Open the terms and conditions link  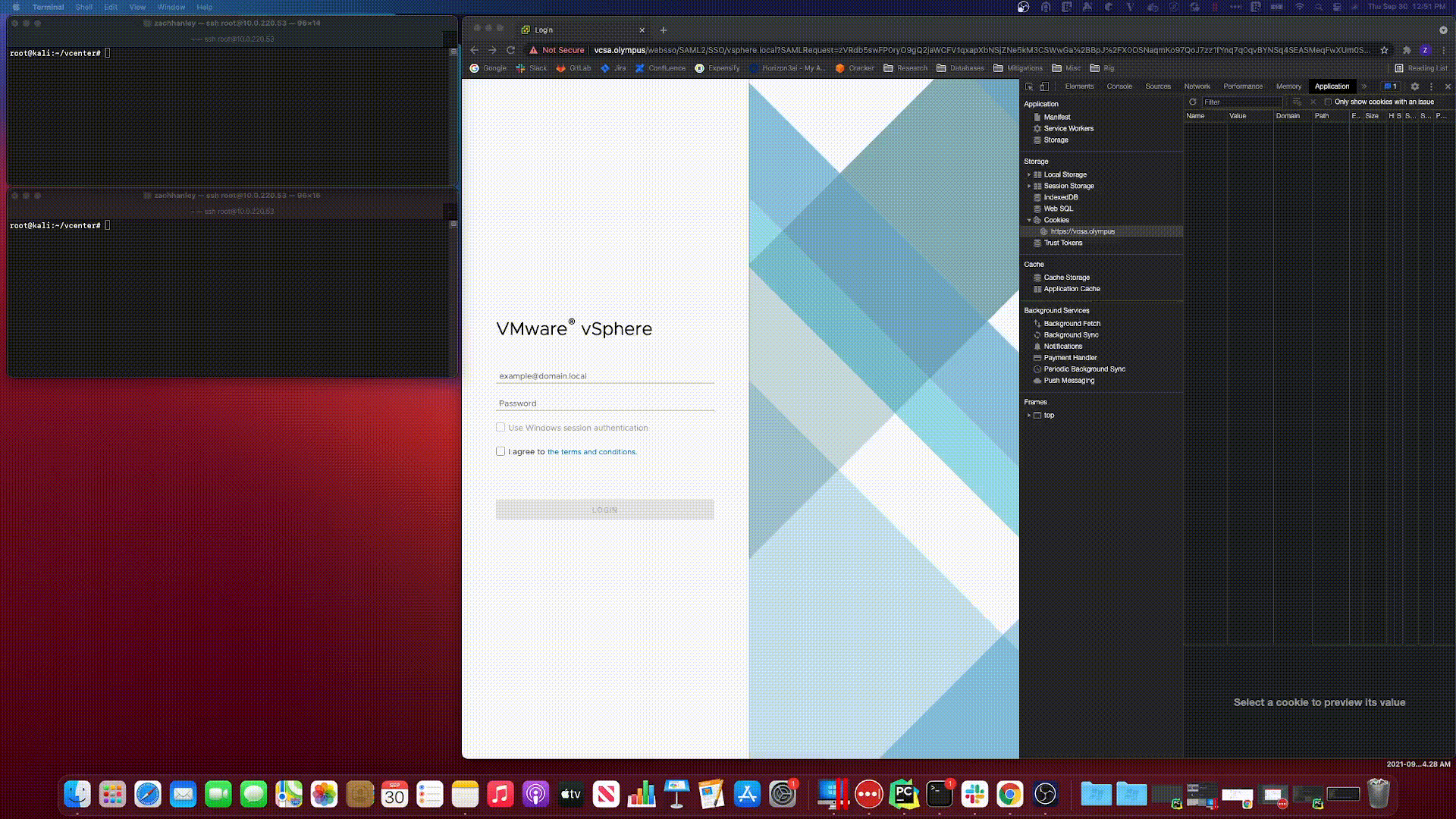591,452
